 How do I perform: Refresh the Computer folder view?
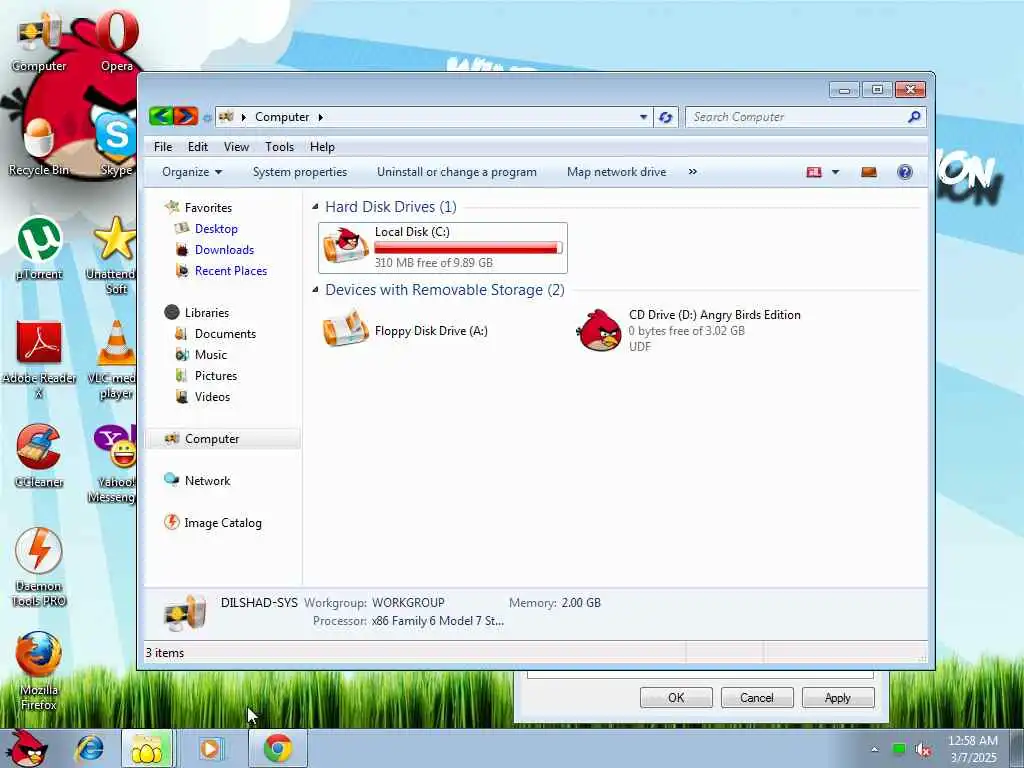click(665, 117)
